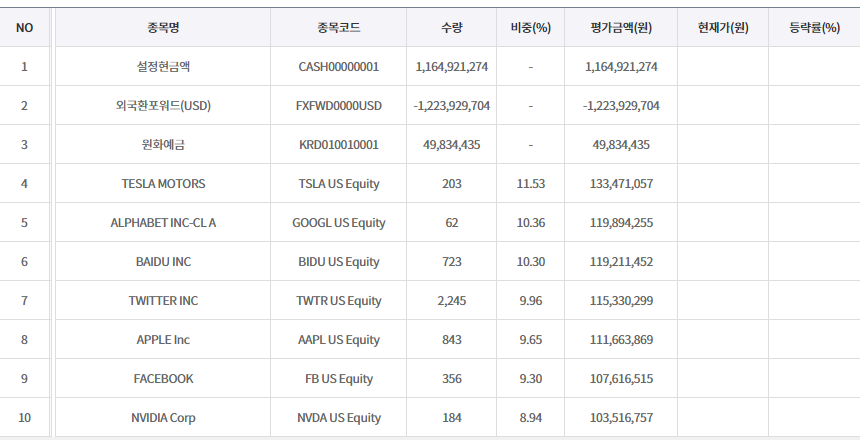Click code NVDA US Equity
Viewport: 865px width, 440px height.
[339, 418]
